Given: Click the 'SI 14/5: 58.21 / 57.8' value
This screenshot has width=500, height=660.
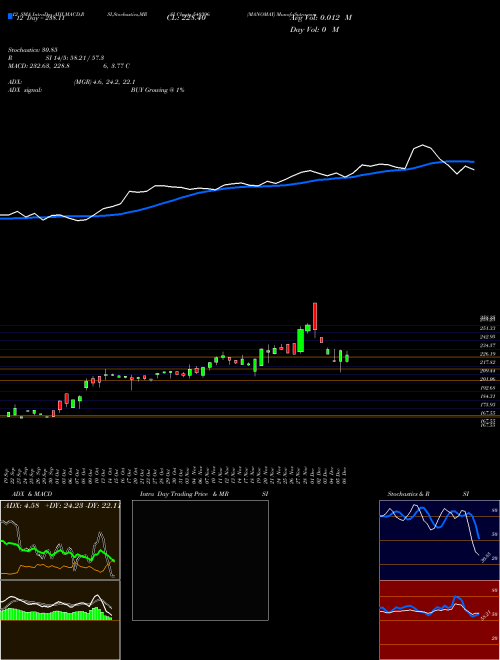Looking at the screenshot, I should [75, 58].
